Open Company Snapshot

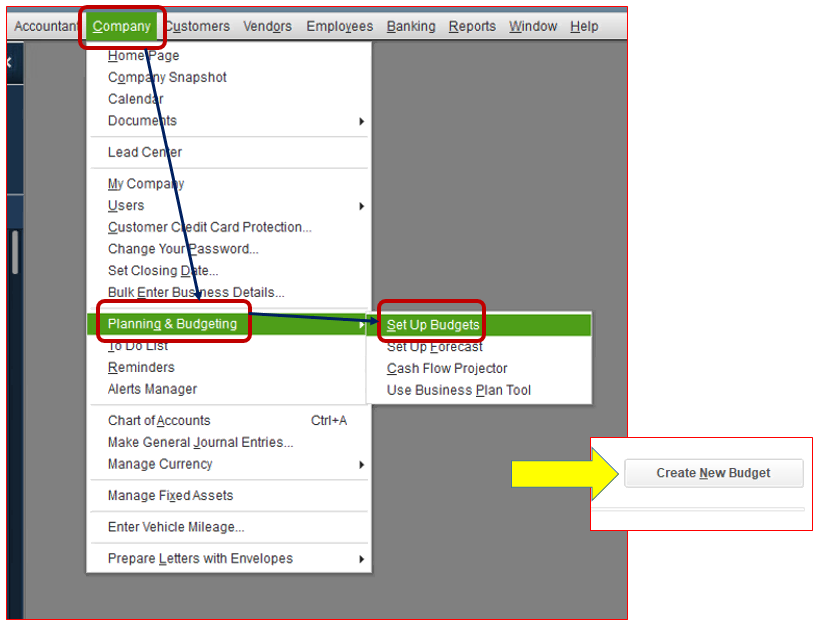(x=229, y=77)
